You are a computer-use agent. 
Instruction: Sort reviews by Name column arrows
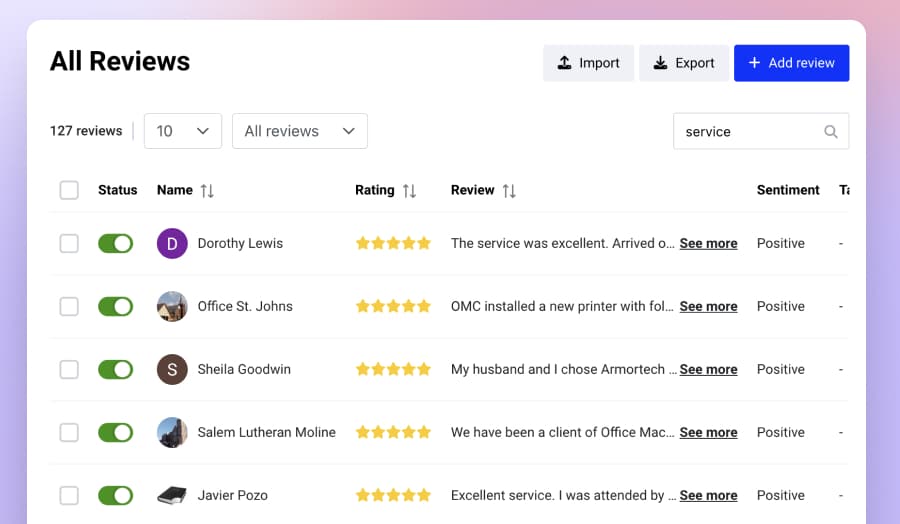pos(207,190)
